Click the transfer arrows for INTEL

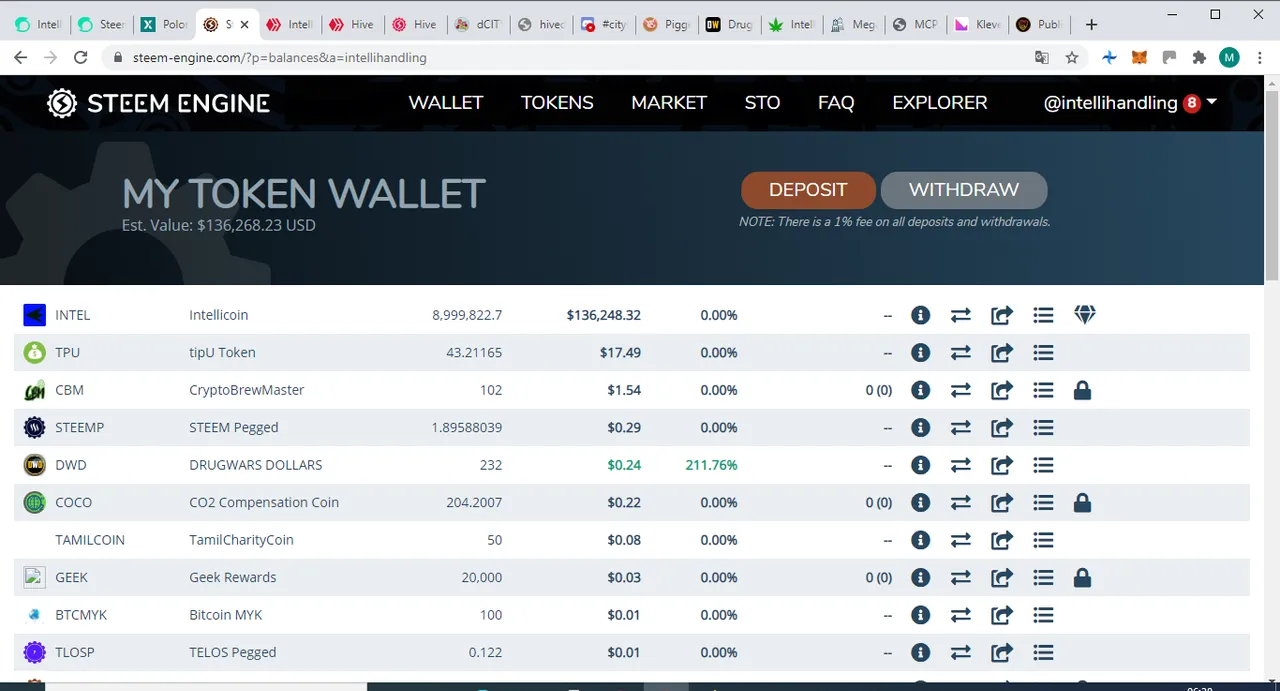961,315
